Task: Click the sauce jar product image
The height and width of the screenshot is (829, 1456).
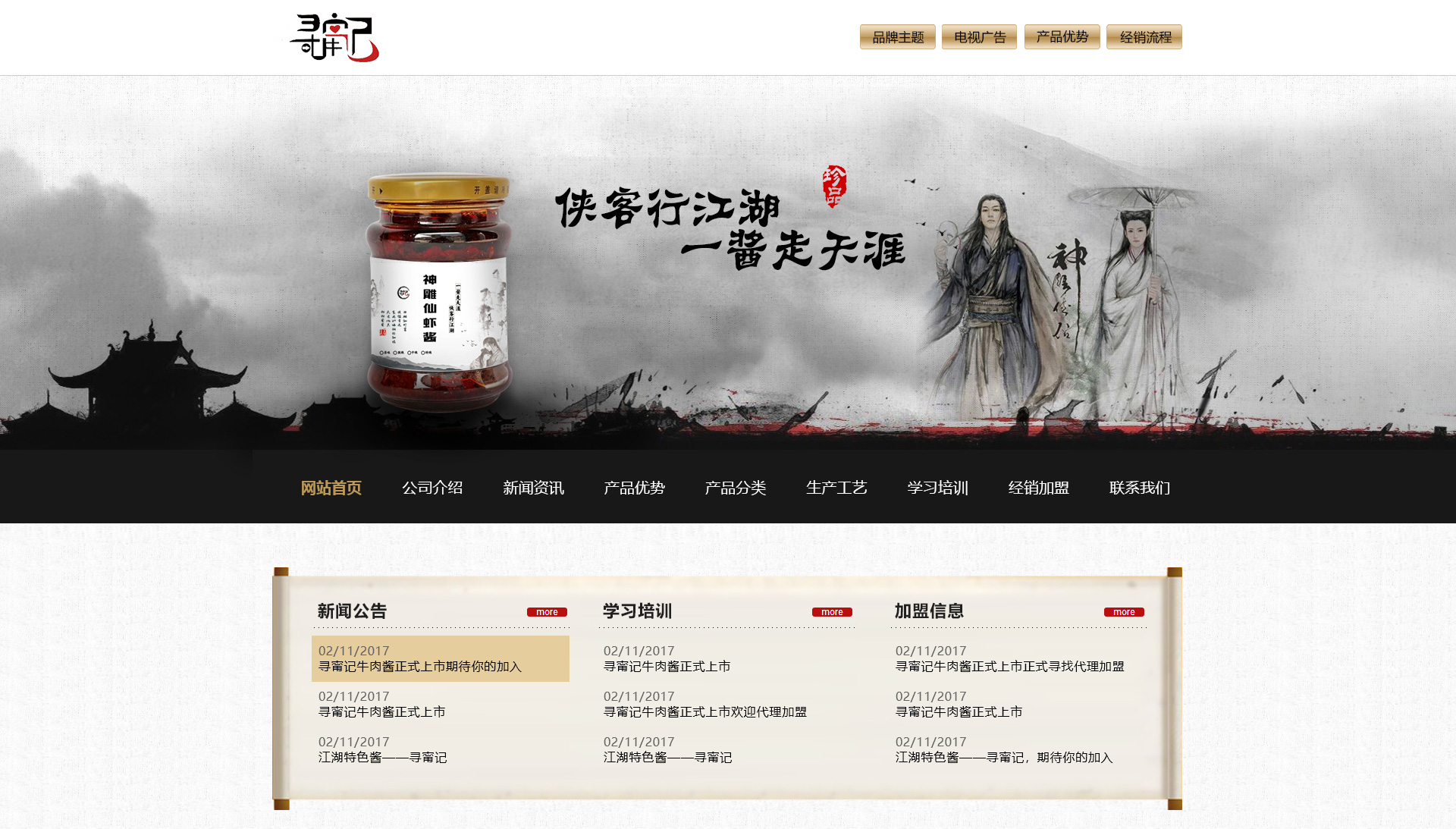Action: coord(438,292)
